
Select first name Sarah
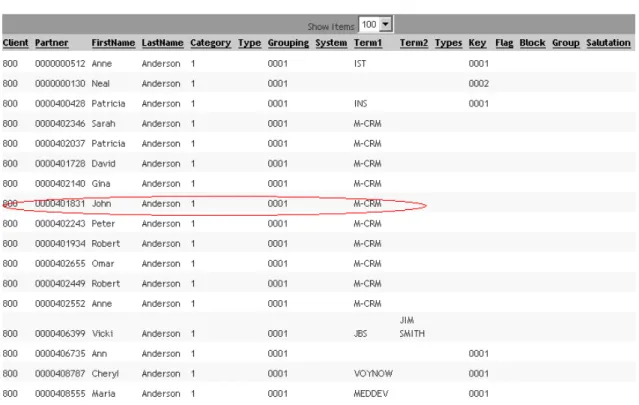pos(103,123)
